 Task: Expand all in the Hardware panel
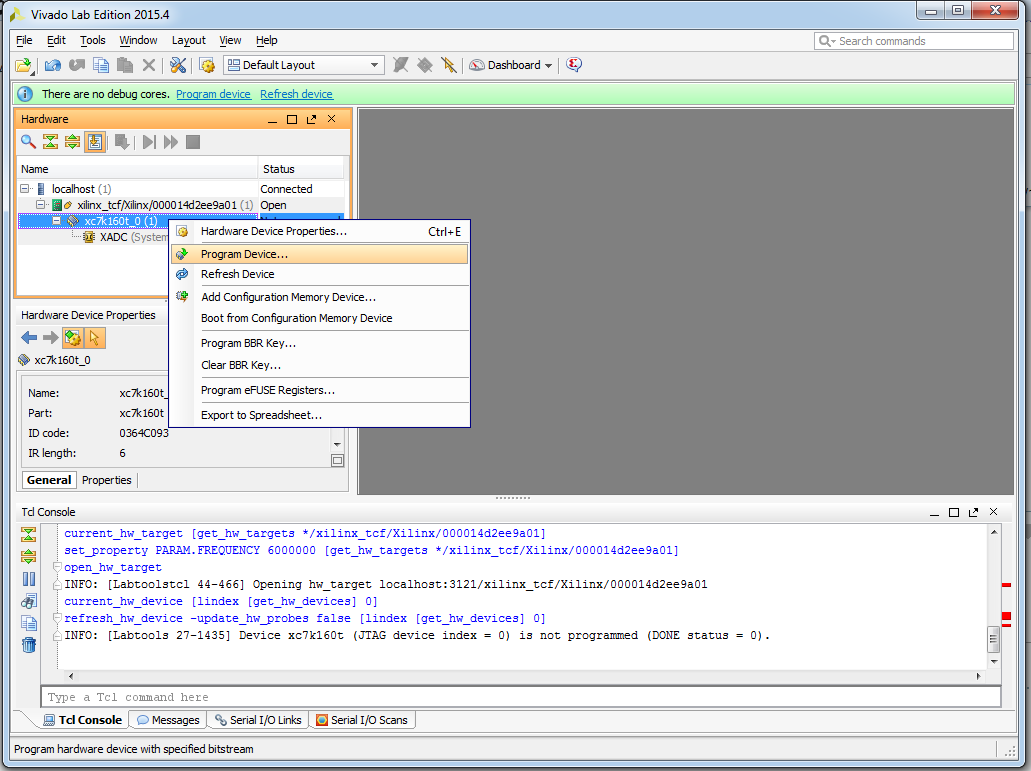(72, 141)
